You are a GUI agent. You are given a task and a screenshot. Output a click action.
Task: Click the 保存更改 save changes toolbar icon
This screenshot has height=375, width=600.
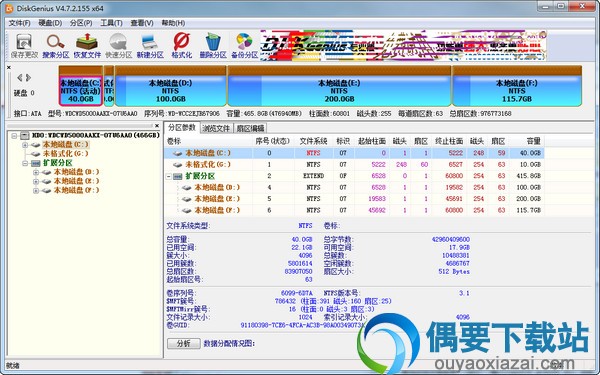24,46
